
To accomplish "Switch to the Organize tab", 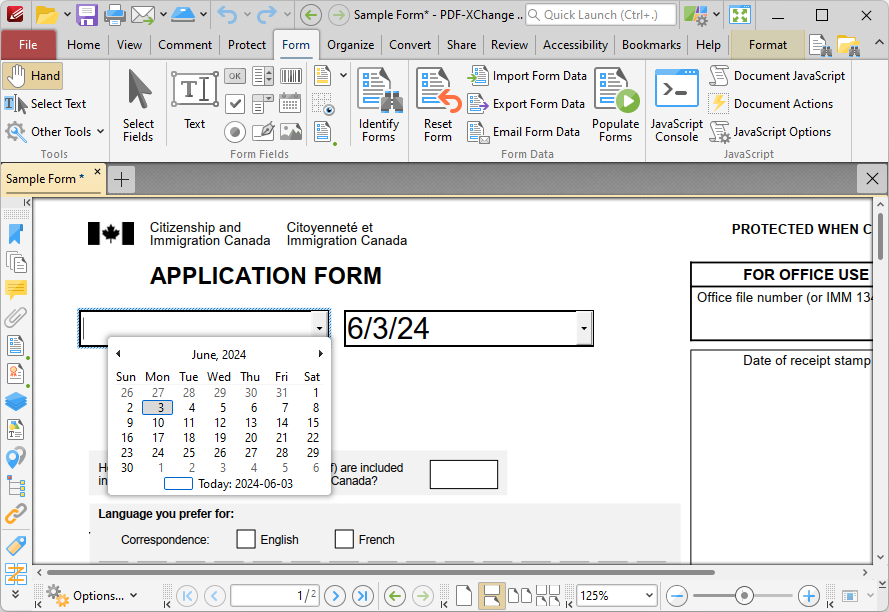I will (350, 45).
